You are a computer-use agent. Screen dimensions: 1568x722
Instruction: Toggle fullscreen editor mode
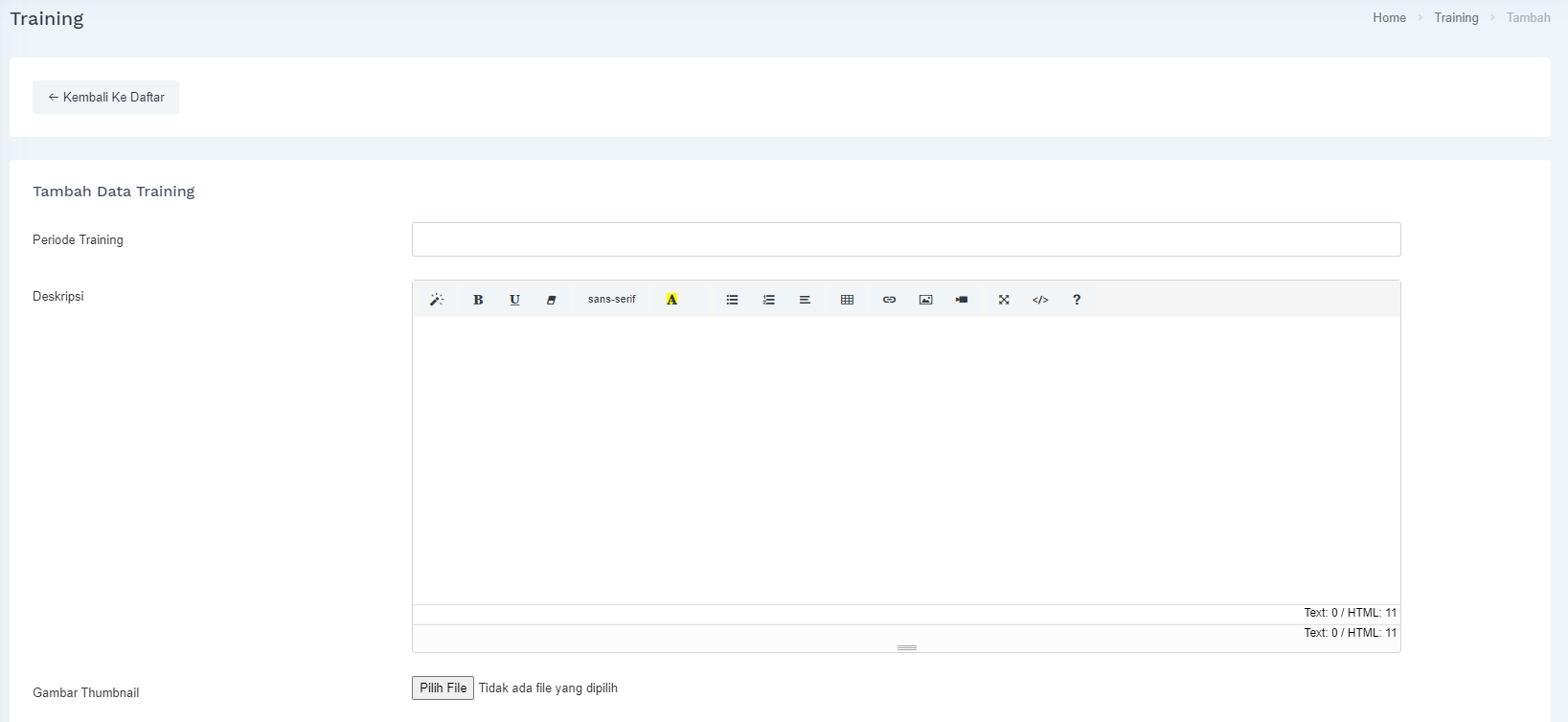point(1004,300)
